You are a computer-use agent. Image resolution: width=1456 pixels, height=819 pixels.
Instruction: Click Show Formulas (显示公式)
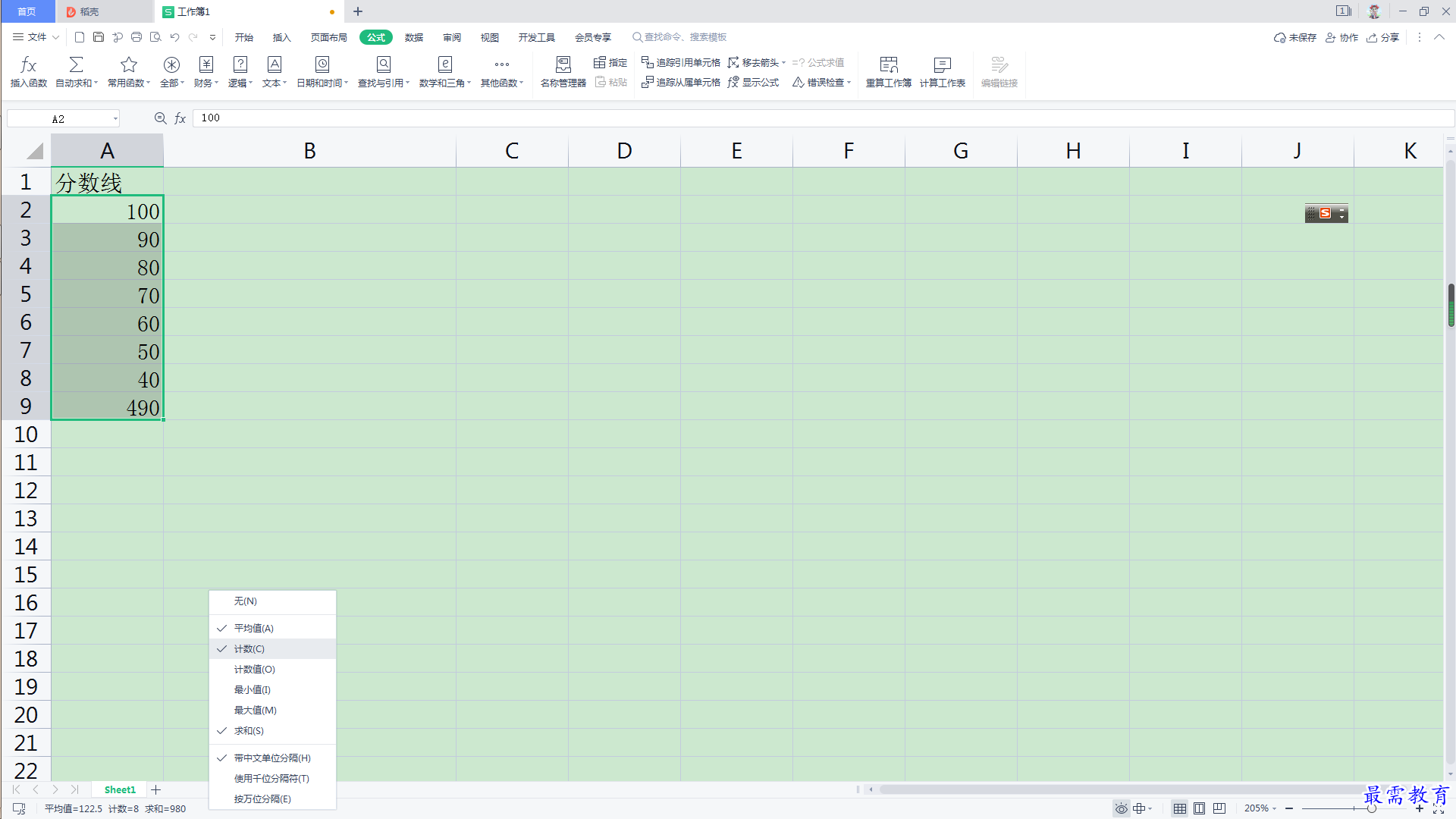pyautogui.click(x=754, y=82)
